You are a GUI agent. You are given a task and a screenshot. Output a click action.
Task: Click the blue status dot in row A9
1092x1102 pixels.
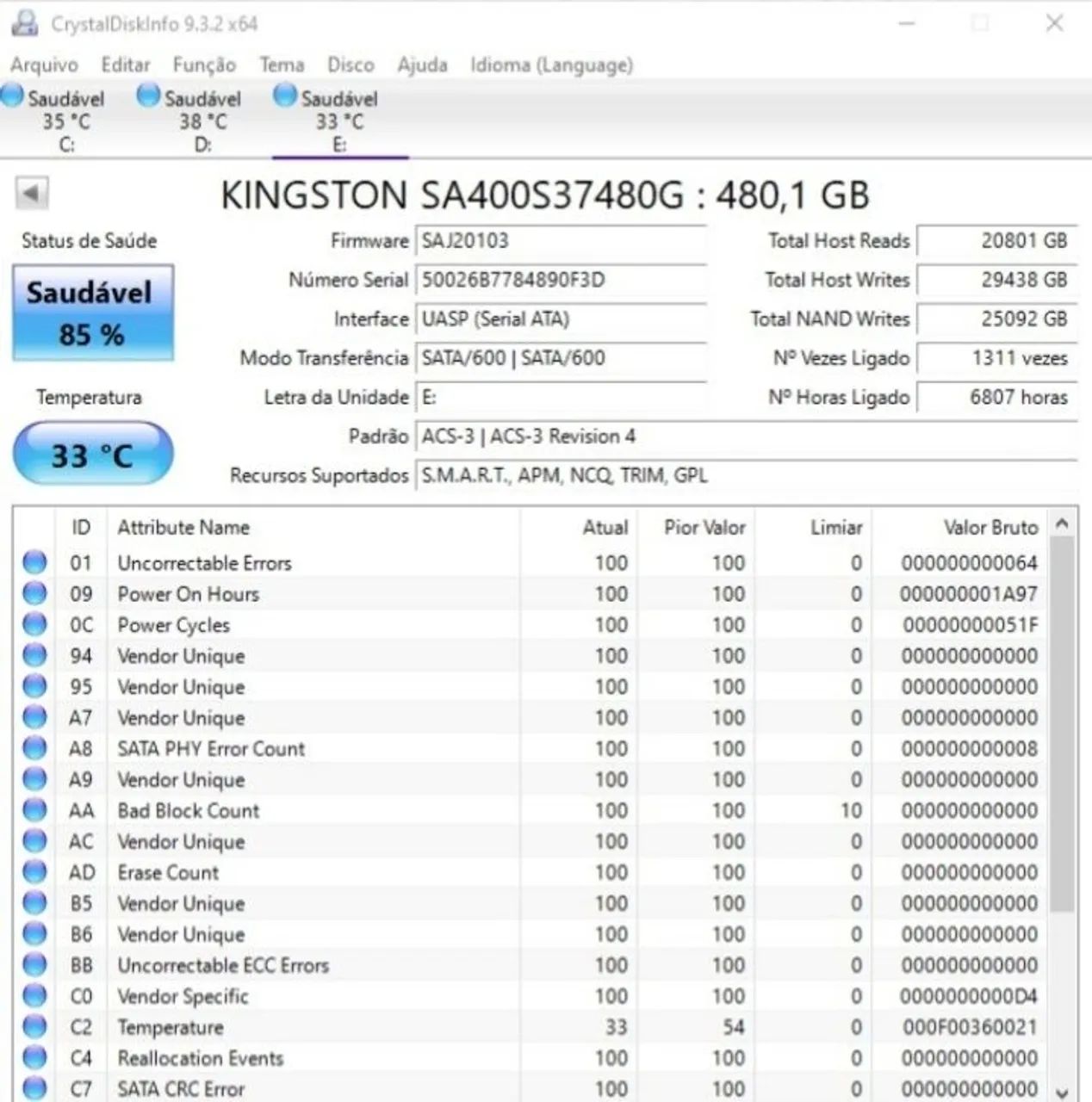[x=34, y=779]
